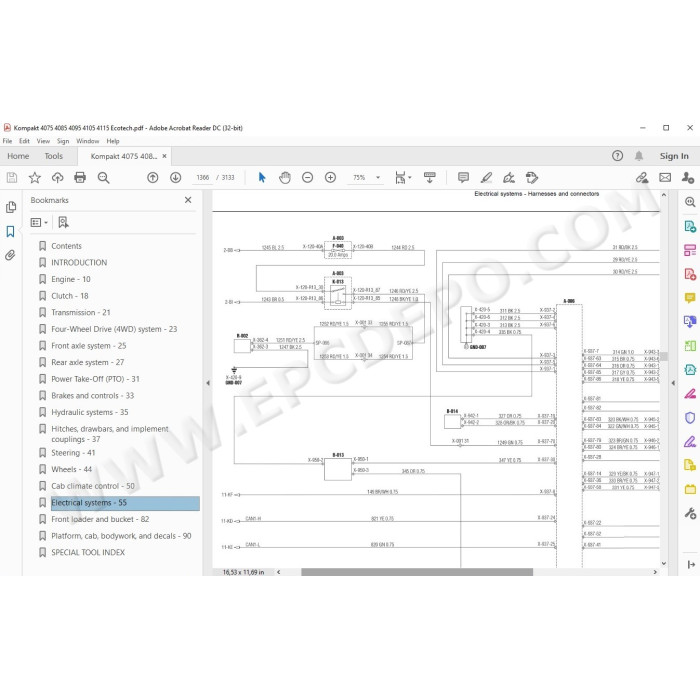Collapse the left navigation pane arrow
This screenshot has height=700, width=700.
tap(208, 383)
